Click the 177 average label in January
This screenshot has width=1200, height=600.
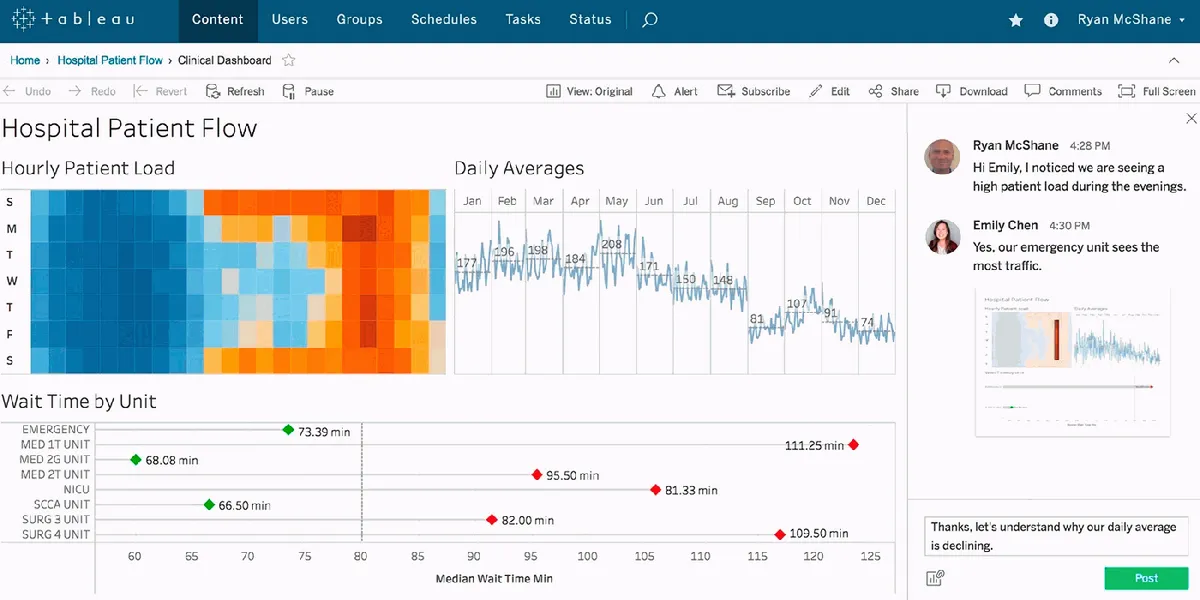466,263
